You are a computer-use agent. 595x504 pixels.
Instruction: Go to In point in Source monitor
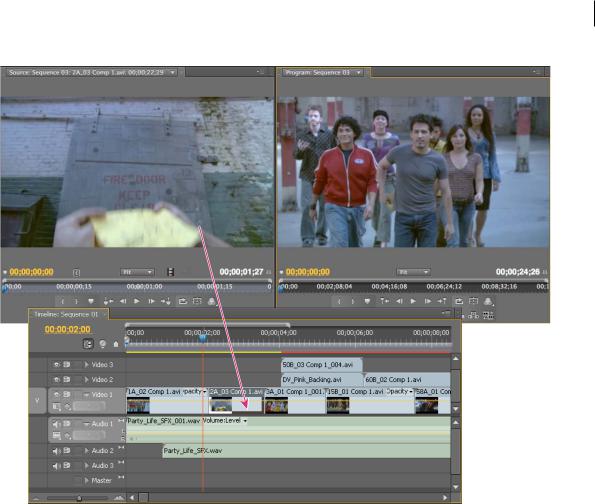pos(108,301)
